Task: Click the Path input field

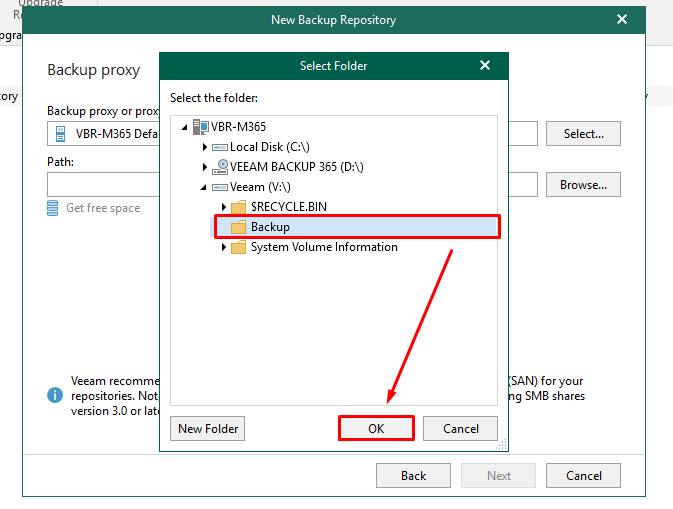Action: coord(103,185)
